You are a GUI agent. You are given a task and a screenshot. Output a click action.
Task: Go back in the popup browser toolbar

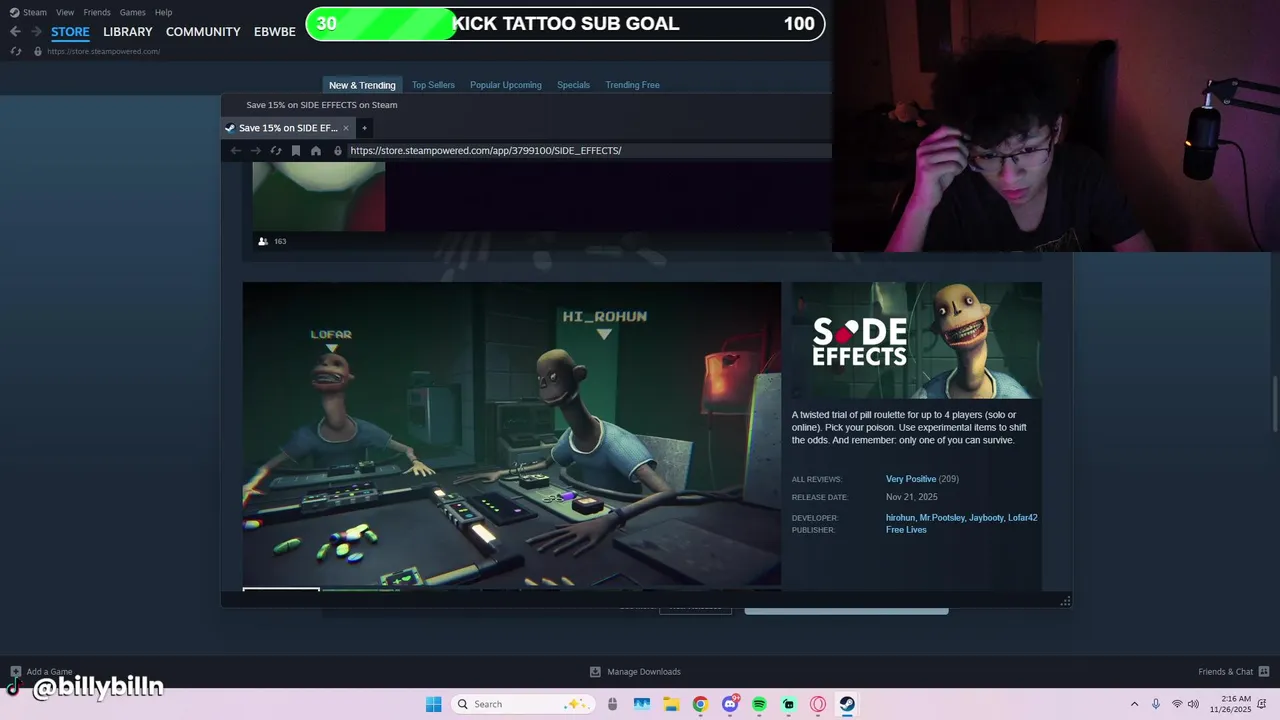236,151
